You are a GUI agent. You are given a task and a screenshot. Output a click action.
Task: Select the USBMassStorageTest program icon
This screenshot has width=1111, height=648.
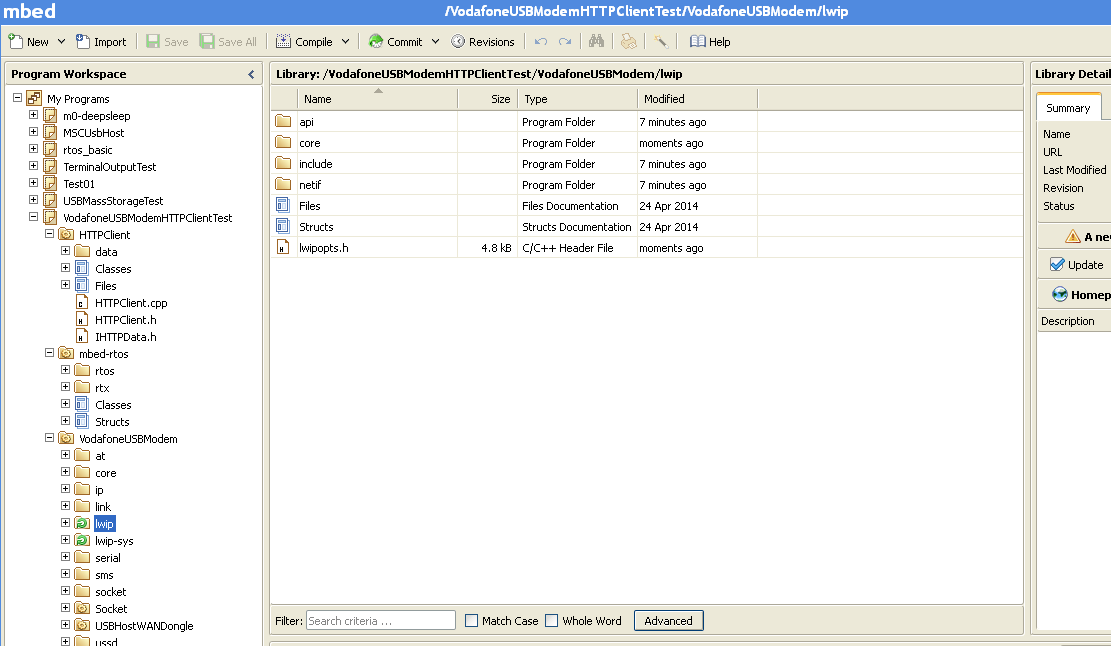(x=50, y=200)
